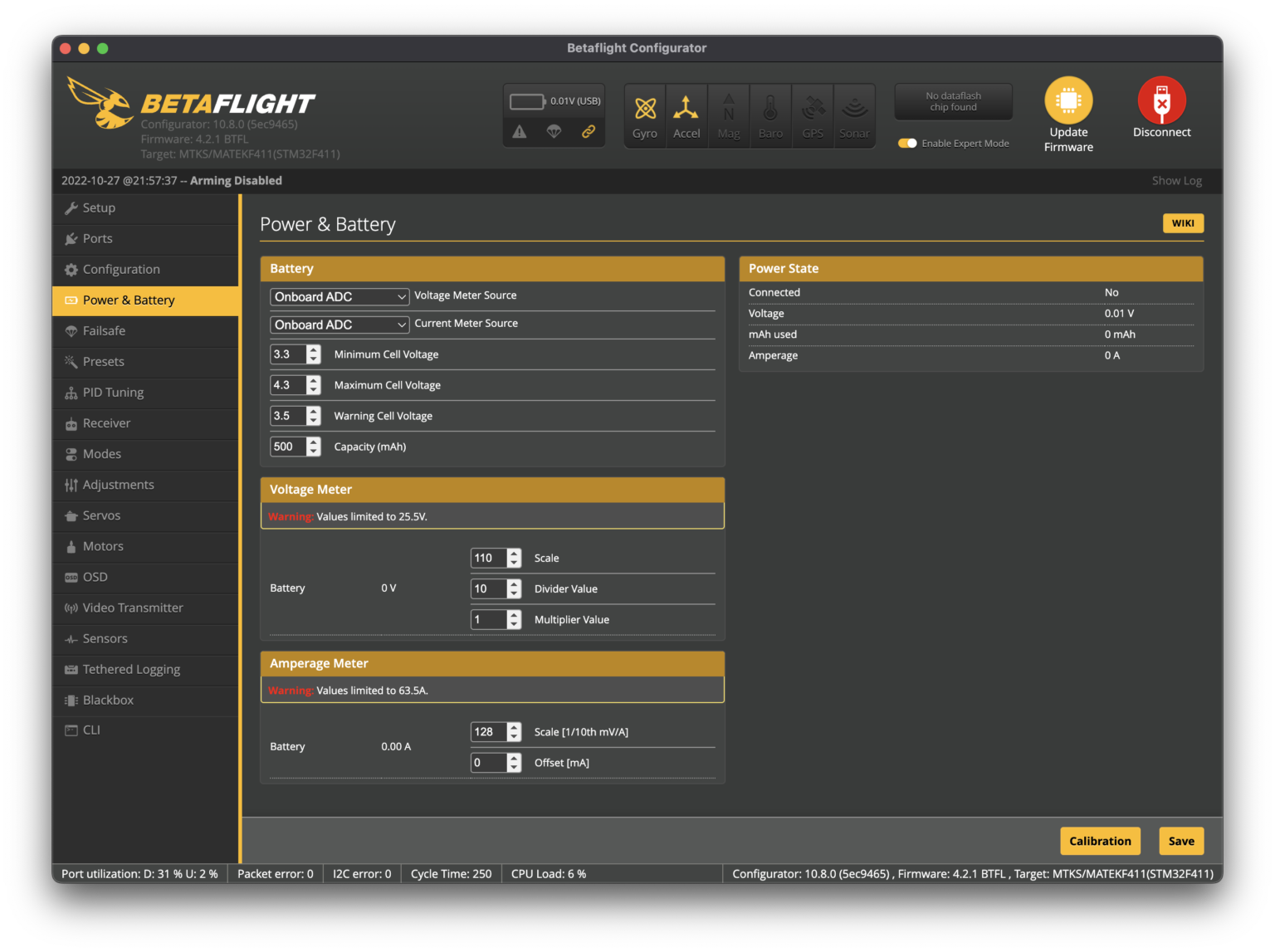Click the warning triangle below battery status
Viewport: 1275px width, 952px height.
(x=520, y=131)
